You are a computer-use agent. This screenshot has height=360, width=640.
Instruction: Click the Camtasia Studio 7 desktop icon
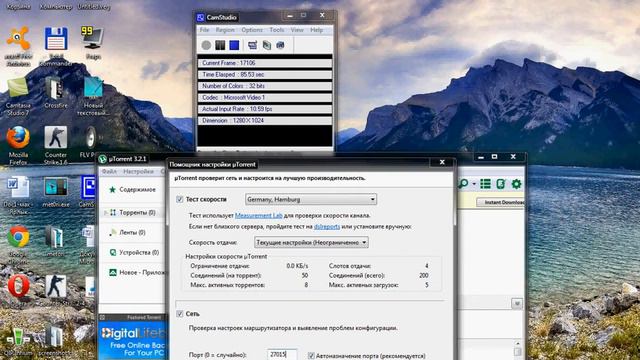18,96
